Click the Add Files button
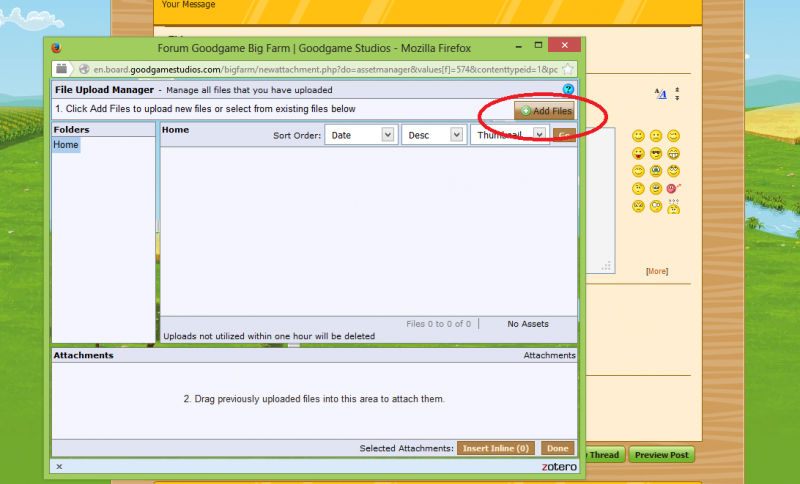Screen dimensions: 800x484 [545, 111]
